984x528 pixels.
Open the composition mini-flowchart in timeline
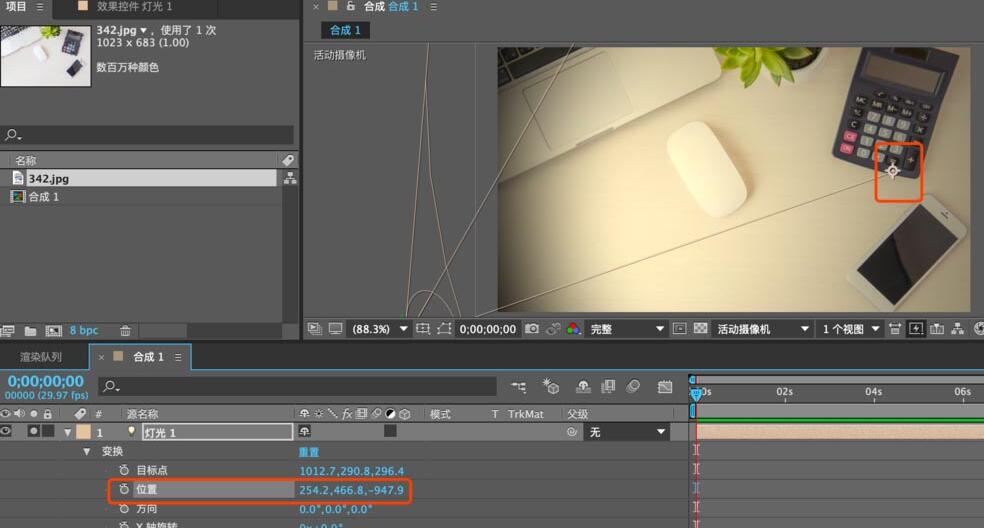click(x=518, y=387)
